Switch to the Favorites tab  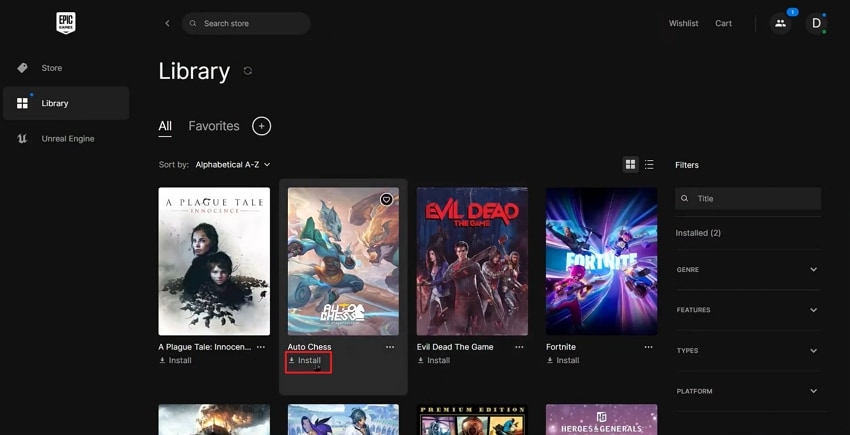[214, 126]
